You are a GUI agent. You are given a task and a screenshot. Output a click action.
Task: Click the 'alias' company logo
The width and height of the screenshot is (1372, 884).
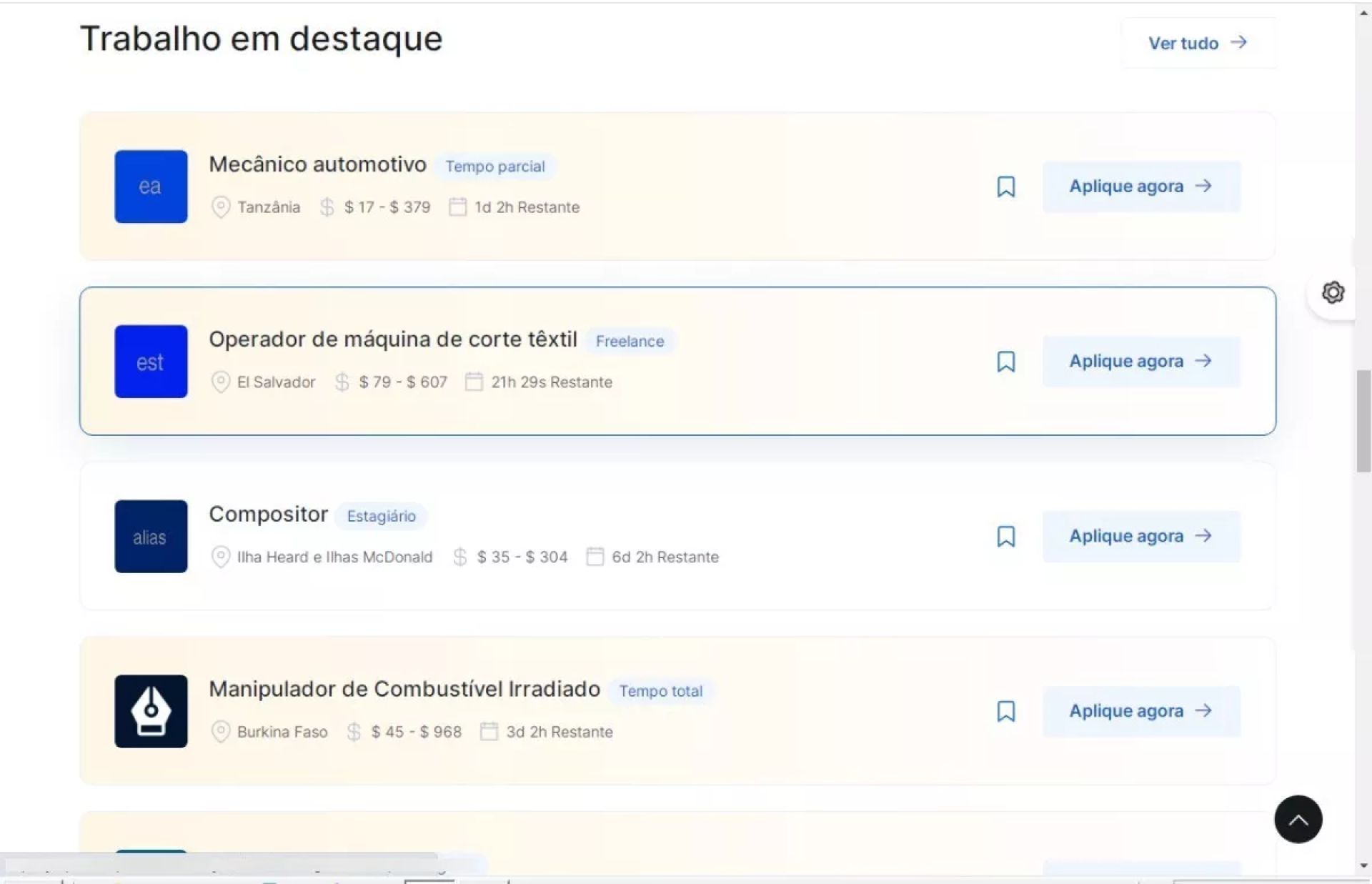pos(151,537)
